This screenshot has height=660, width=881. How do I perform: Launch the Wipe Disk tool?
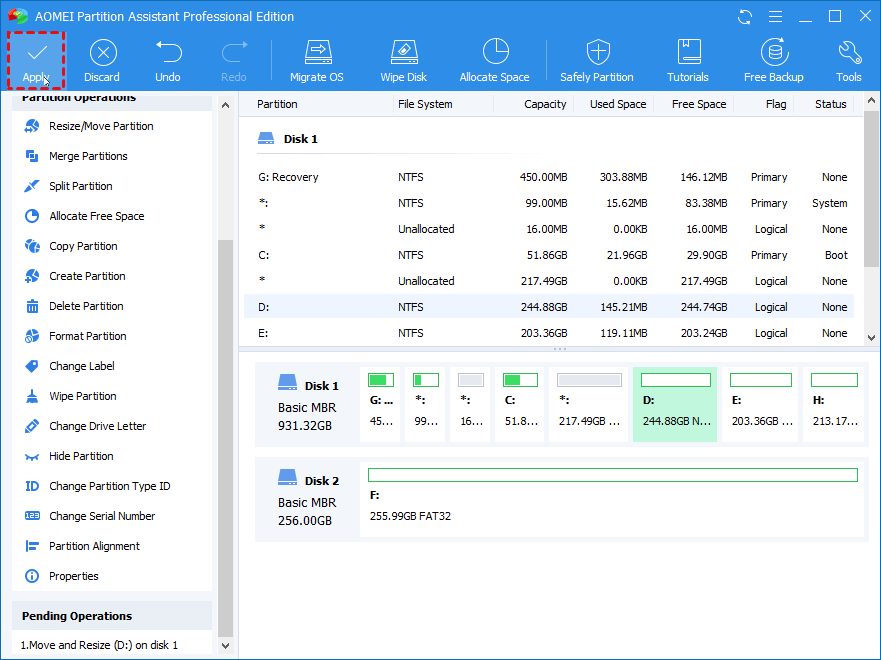(404, 61)
